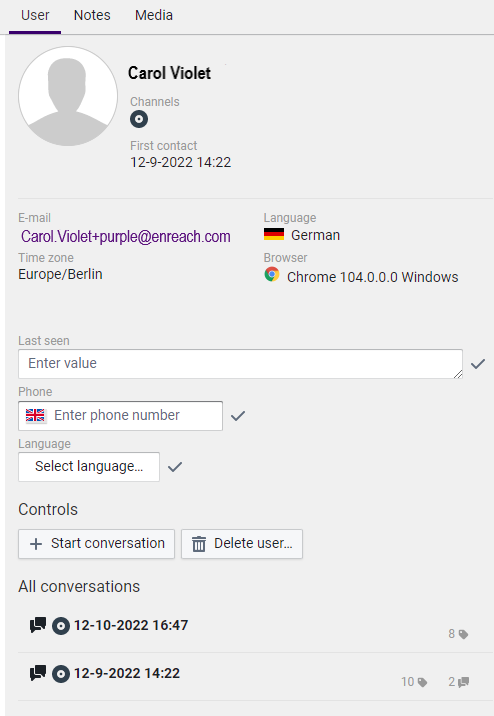
Task: Click the Delete user button
Action: pos(242,544)
